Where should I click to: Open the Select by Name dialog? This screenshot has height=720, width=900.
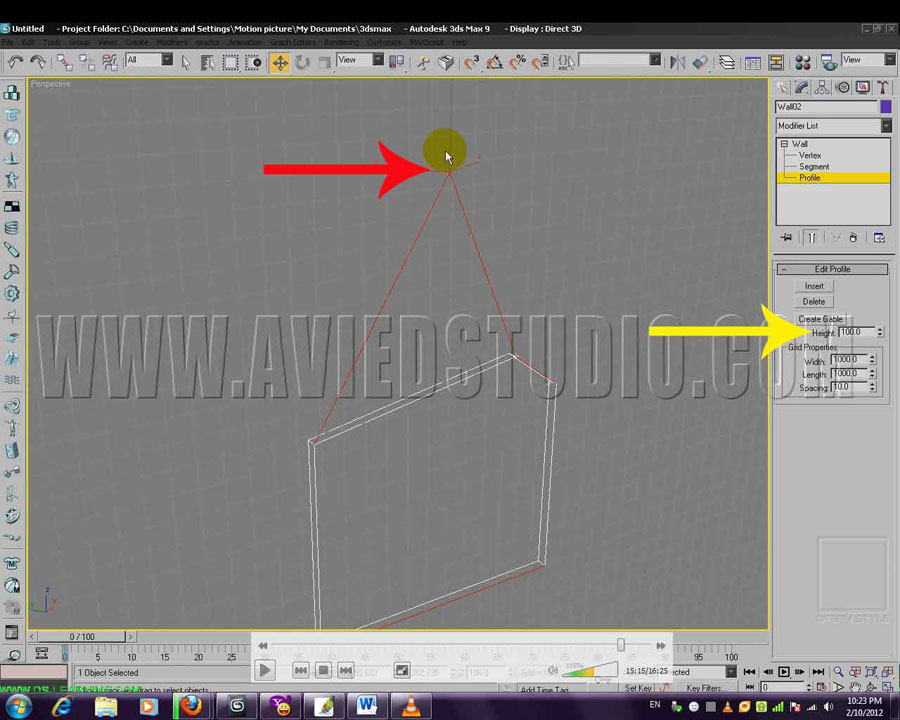[207, 62]
